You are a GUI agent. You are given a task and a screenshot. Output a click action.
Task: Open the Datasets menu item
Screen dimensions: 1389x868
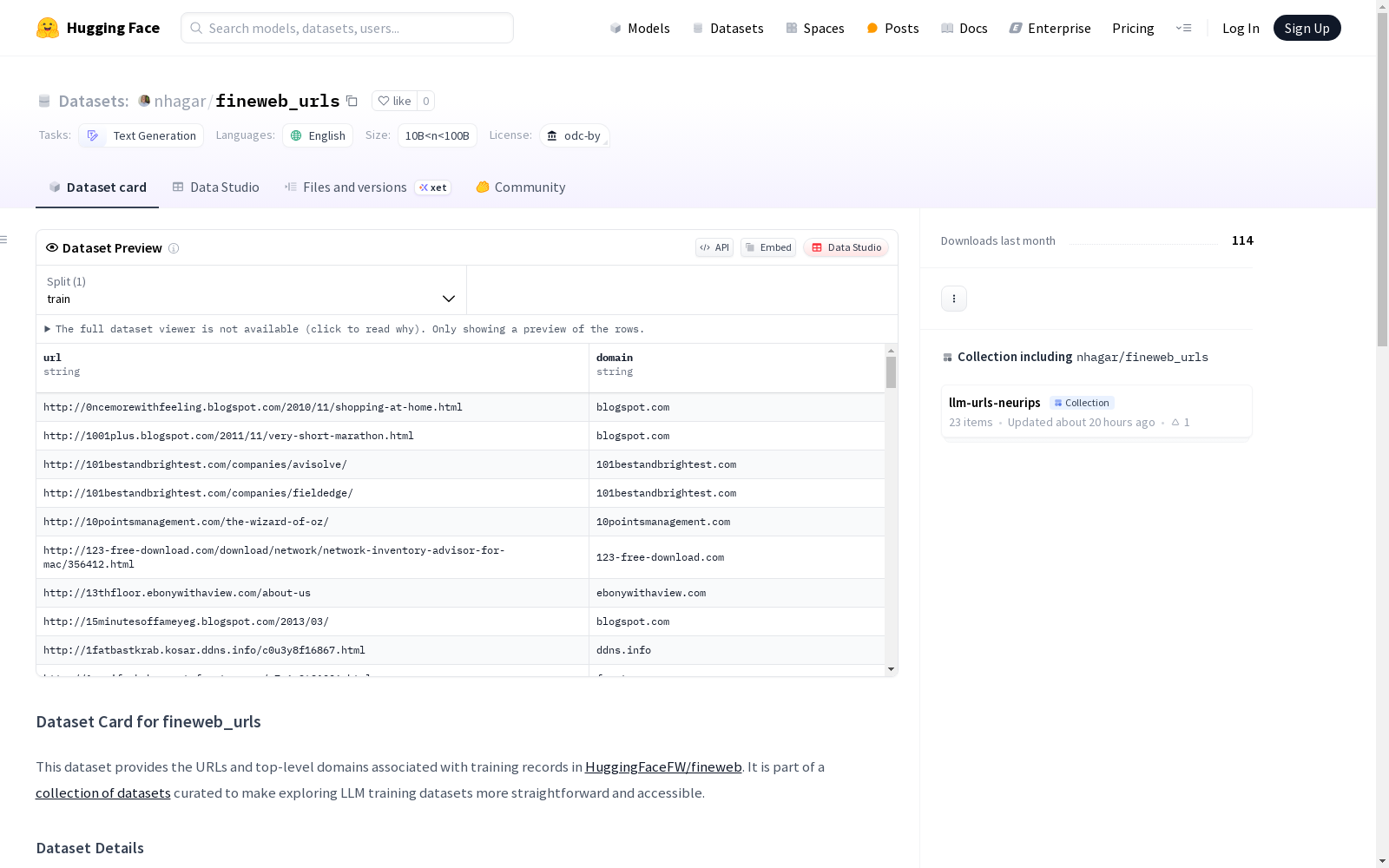coord(727,28)
